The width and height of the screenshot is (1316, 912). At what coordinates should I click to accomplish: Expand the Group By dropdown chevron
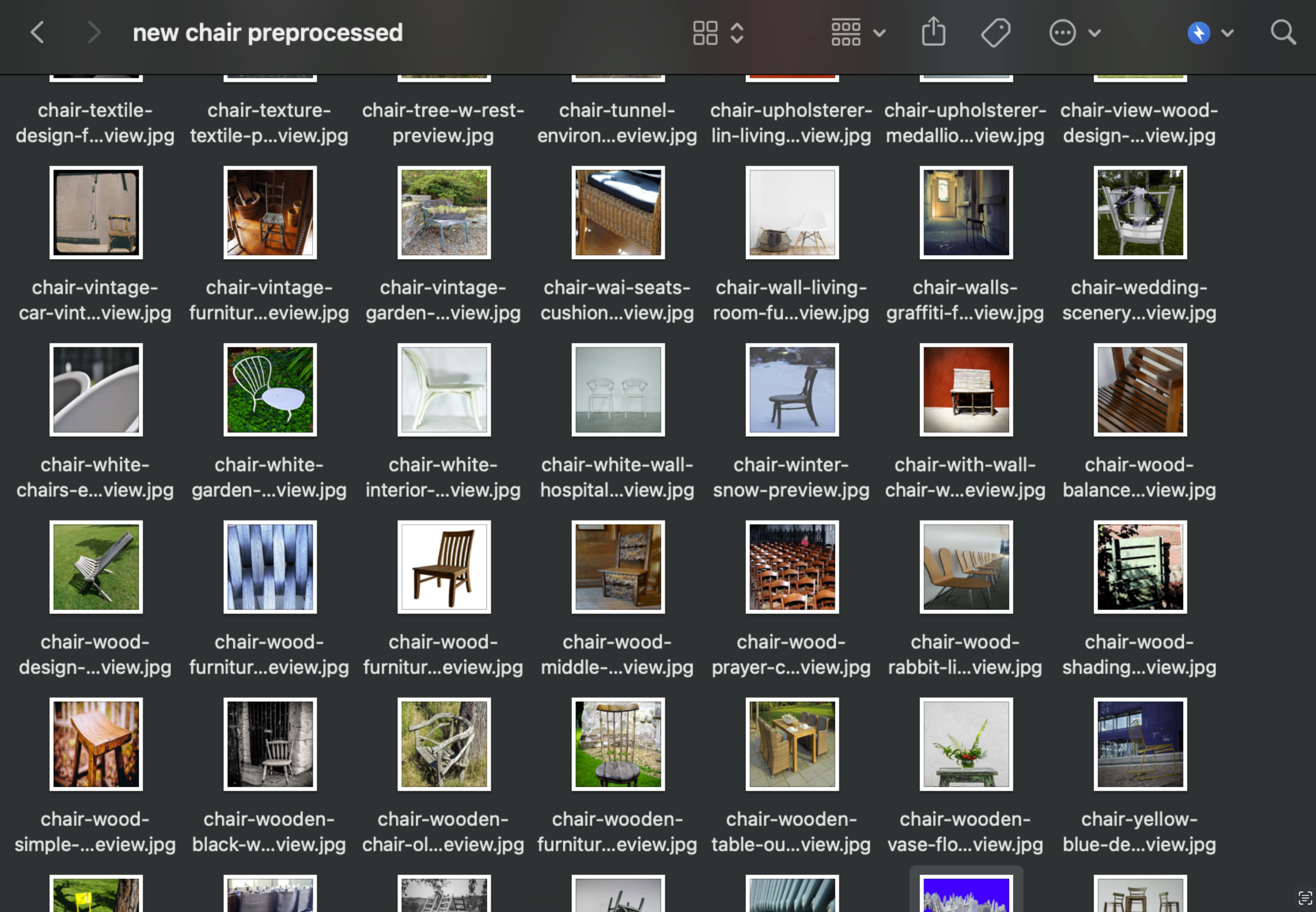coord(880,33)
